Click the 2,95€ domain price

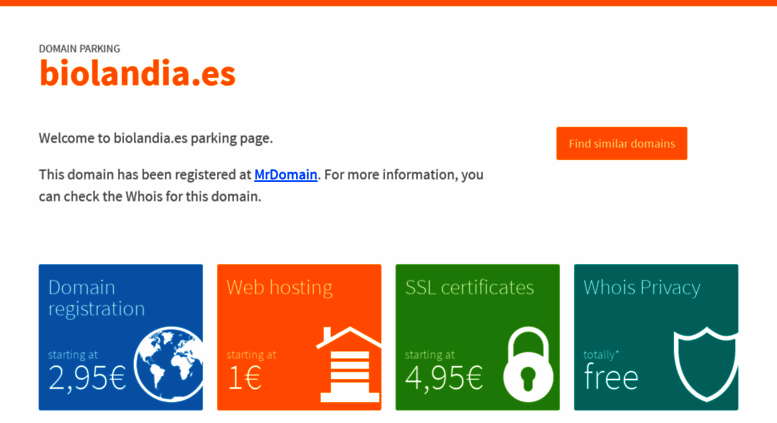click(87, 378)
